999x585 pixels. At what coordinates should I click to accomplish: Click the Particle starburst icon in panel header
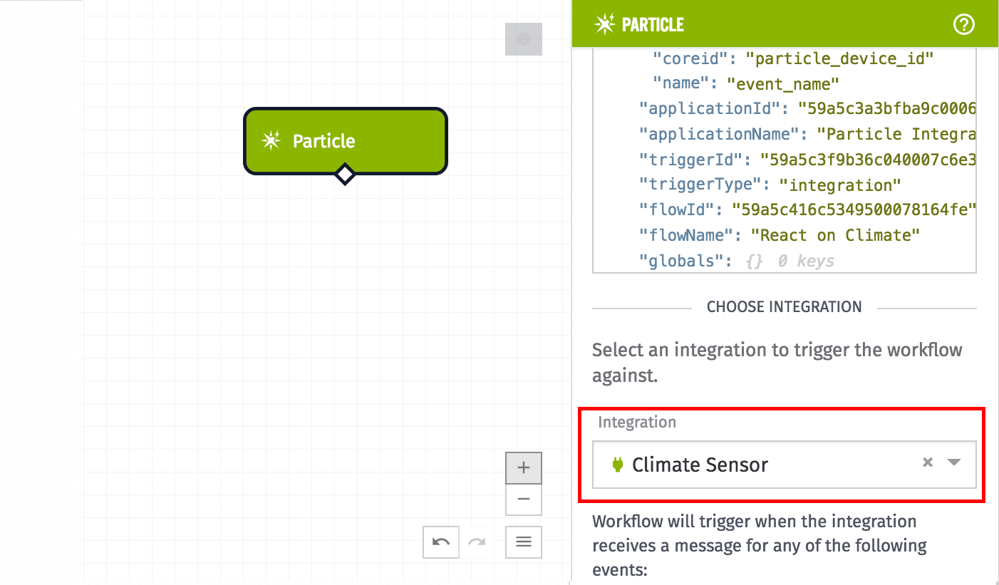point(605,24)
